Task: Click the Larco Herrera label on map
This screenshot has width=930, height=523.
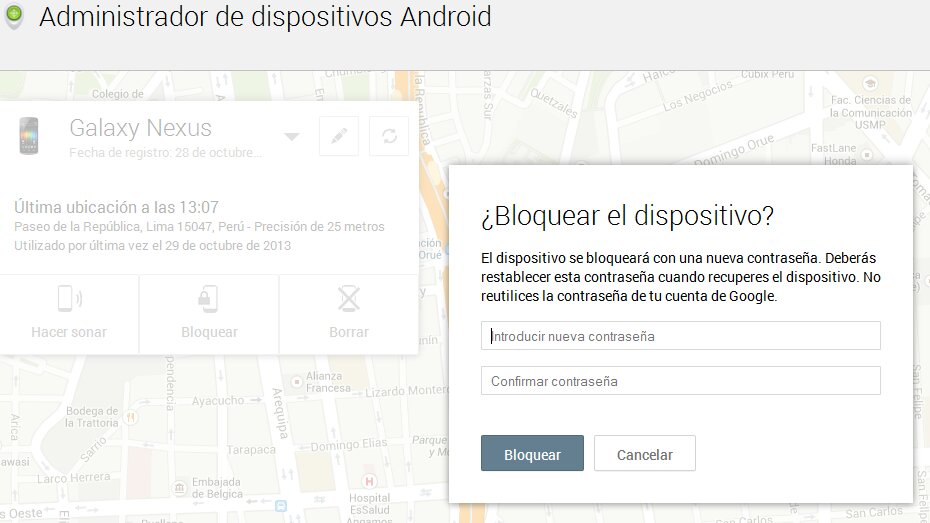Action: click(x=74, y=477)
